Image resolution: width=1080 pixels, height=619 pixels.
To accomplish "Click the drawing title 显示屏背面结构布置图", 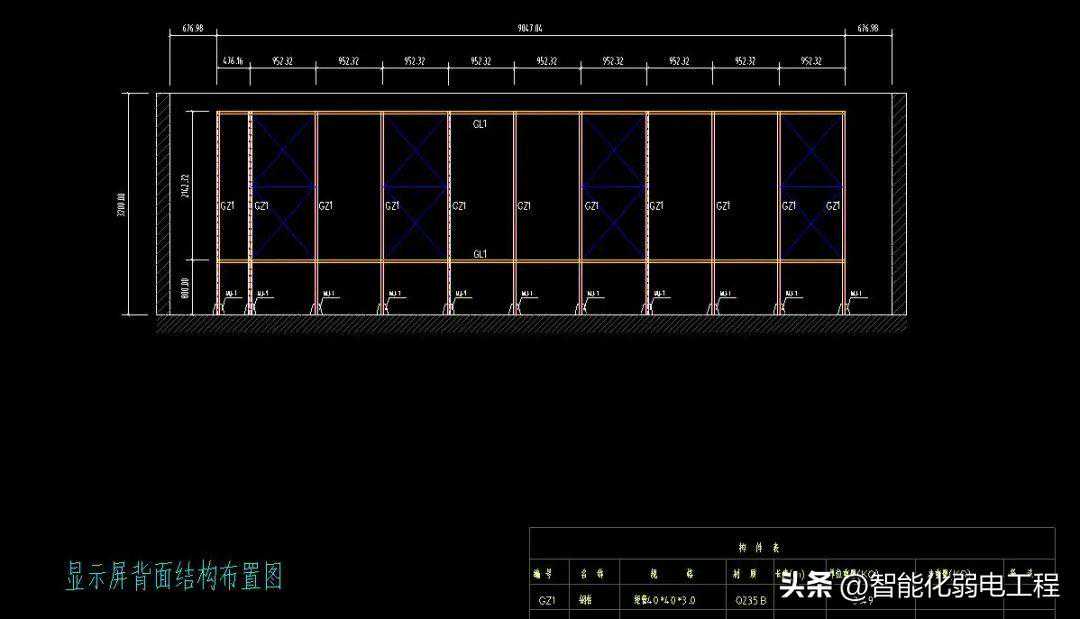I will [175, 576].
